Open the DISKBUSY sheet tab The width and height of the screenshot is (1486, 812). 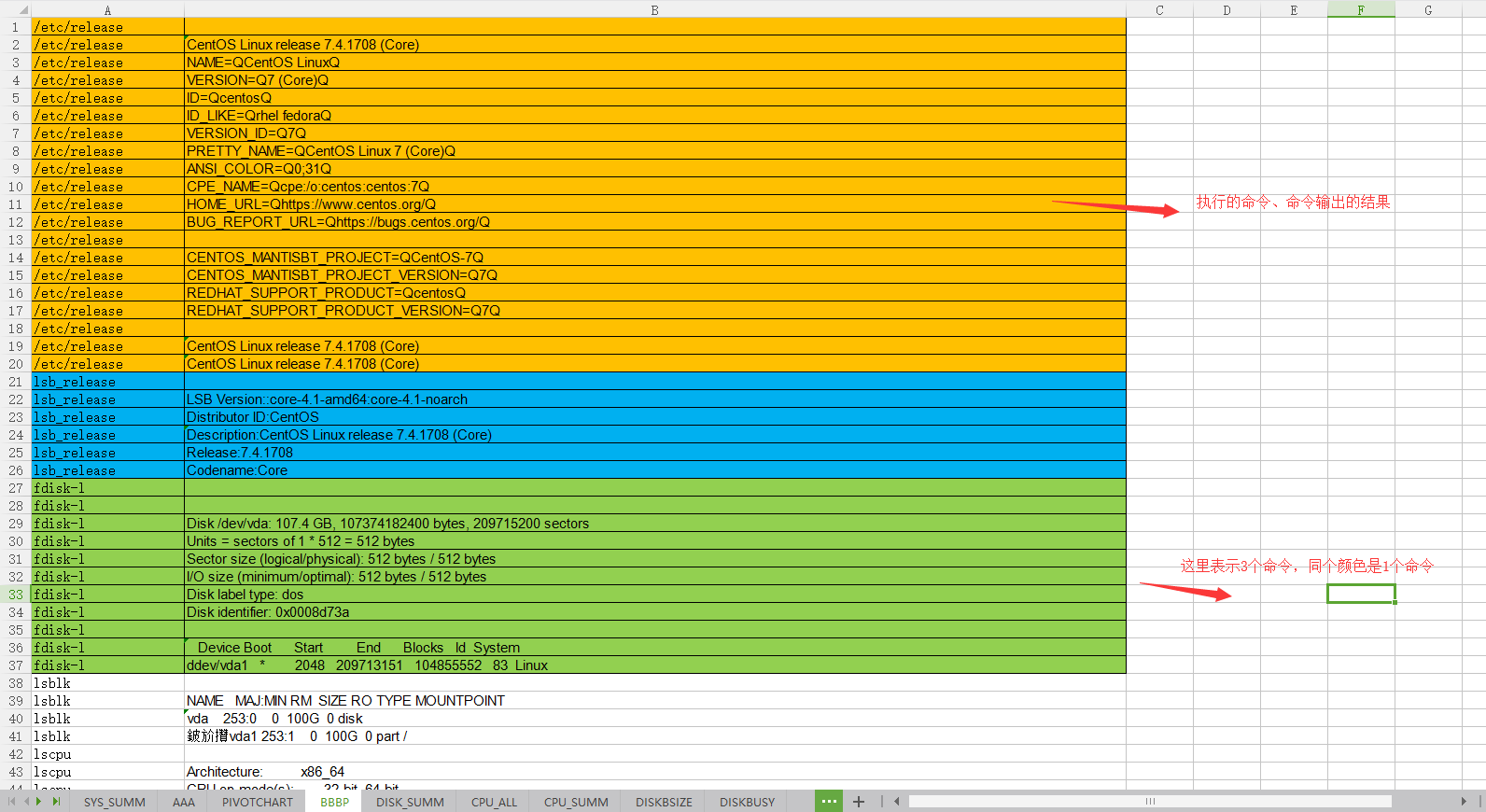coord(747,802)
